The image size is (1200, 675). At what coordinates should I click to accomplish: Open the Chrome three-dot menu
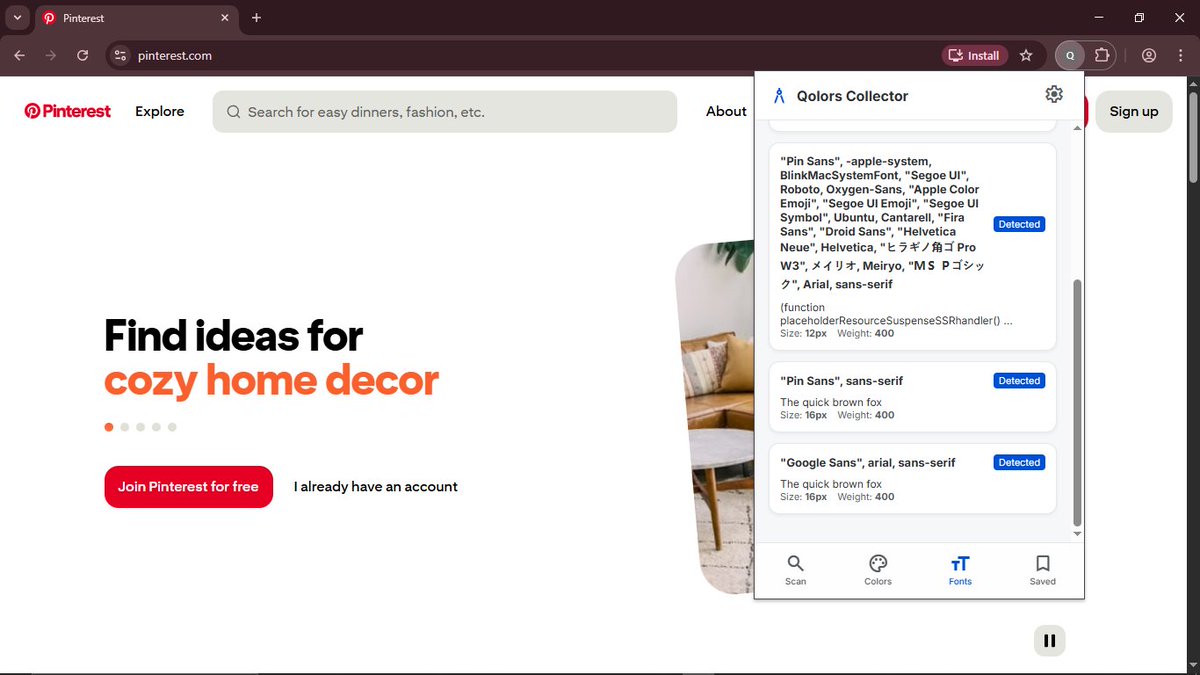pos(1180,56)
